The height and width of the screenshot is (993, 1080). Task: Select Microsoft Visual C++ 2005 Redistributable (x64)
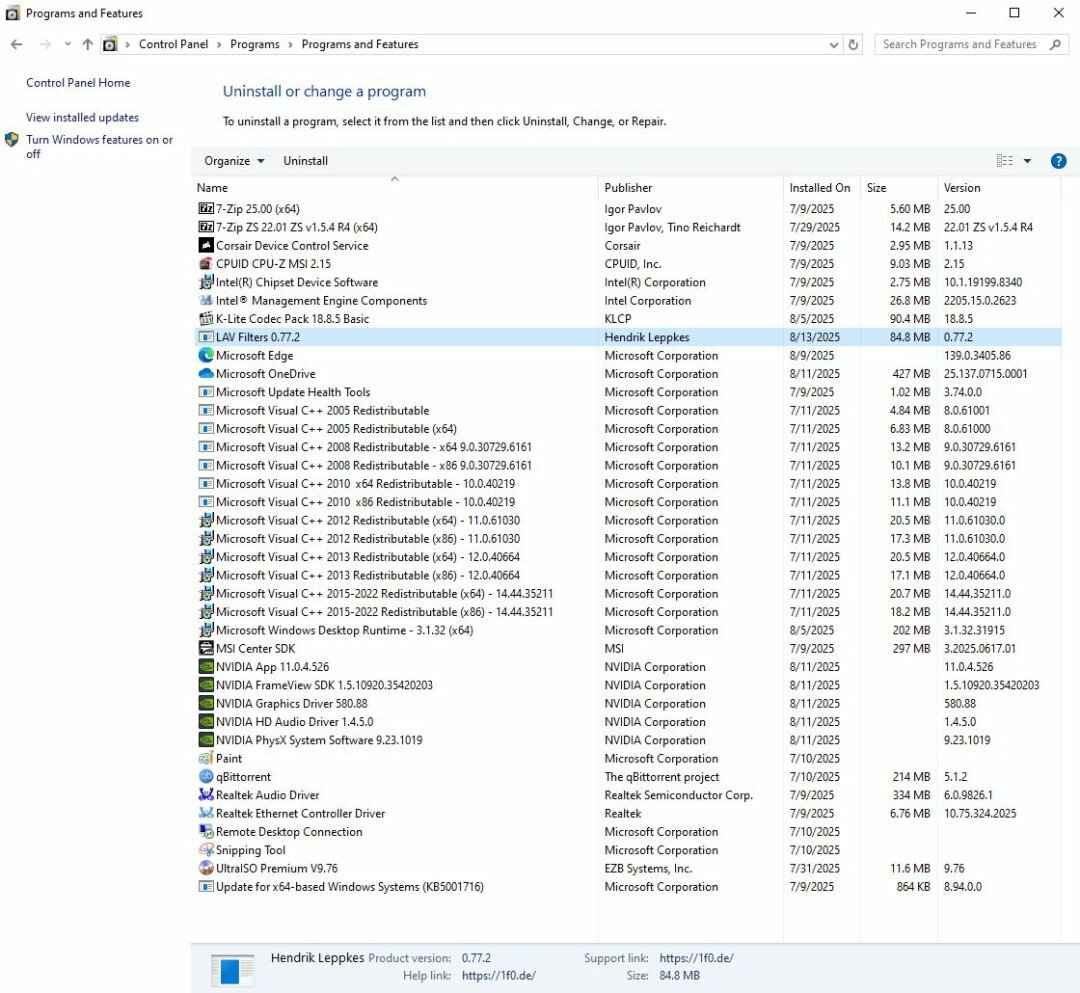click(626, 429)
